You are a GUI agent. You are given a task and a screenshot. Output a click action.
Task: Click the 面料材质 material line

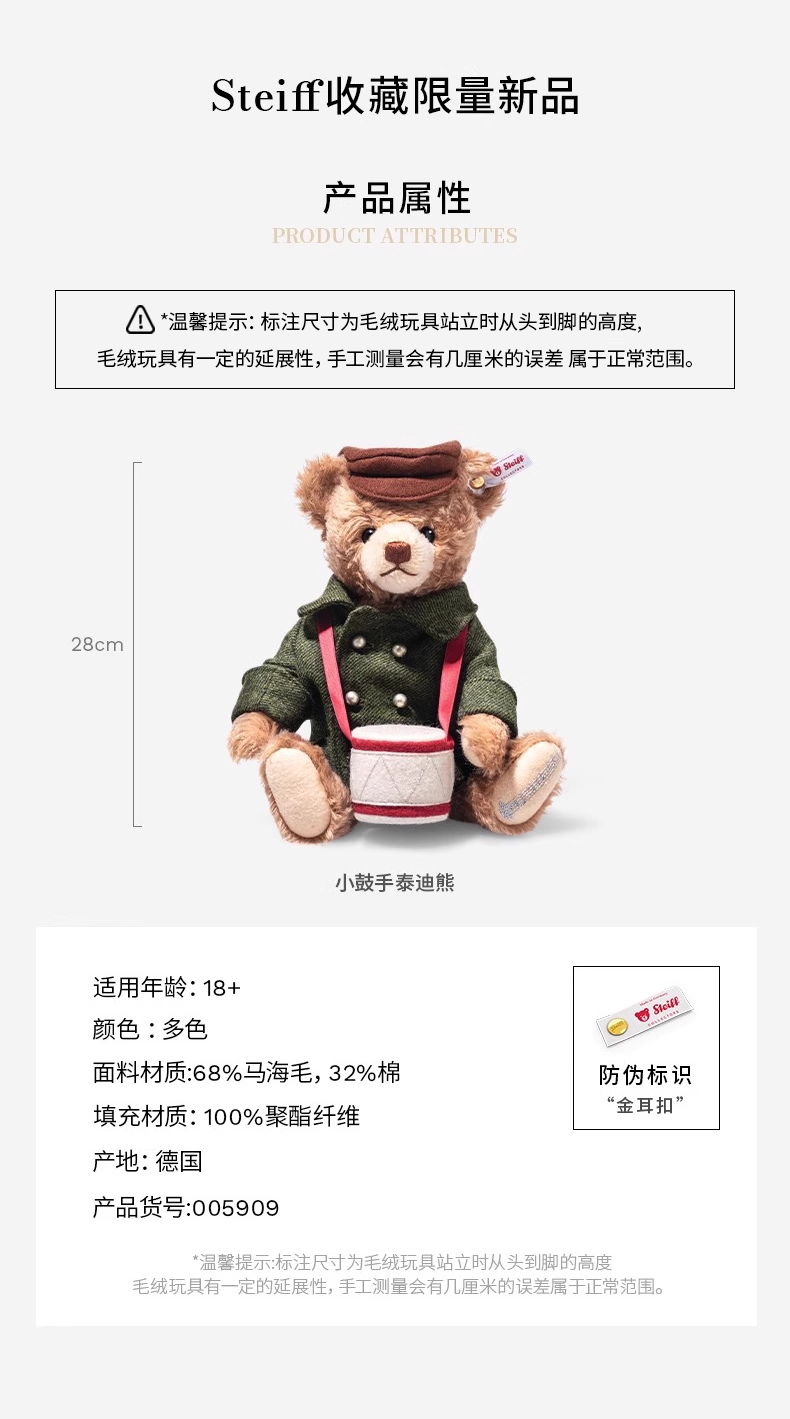[x=247, y=1073]
